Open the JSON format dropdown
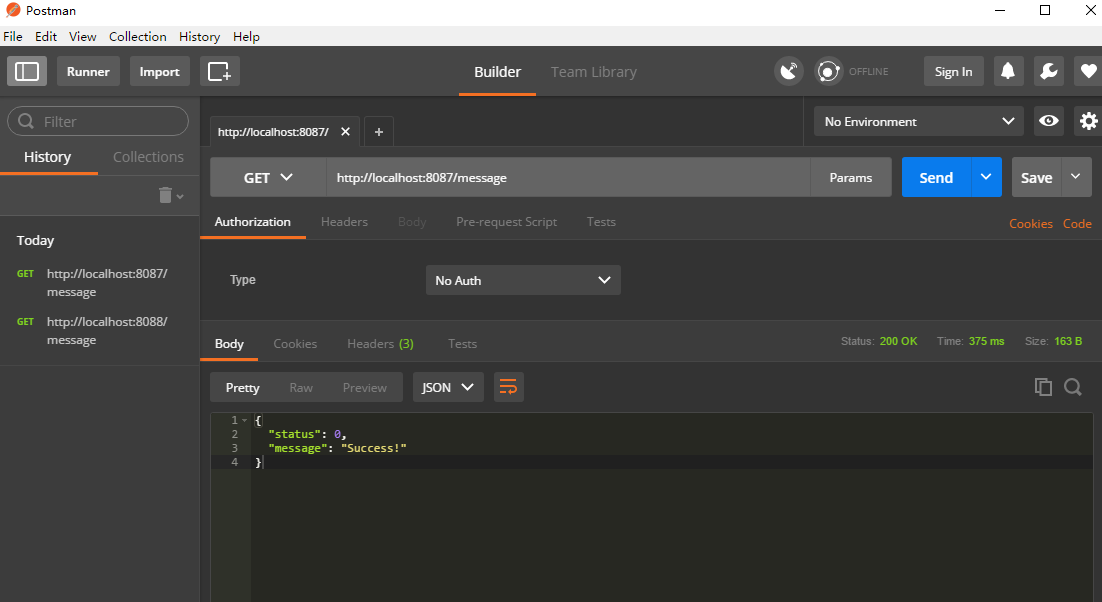The height and width of the screenshot is (602, 1102). click(x=448, y=387)
